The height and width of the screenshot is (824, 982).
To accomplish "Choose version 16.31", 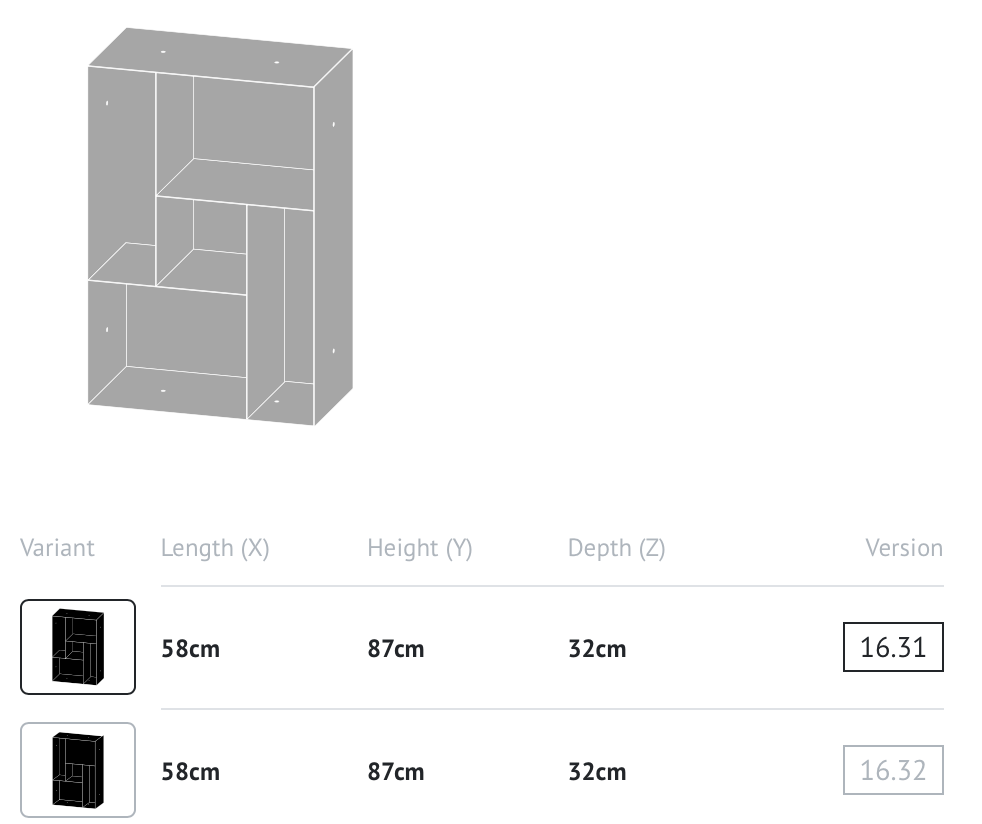I will click(x=893, y=647).
